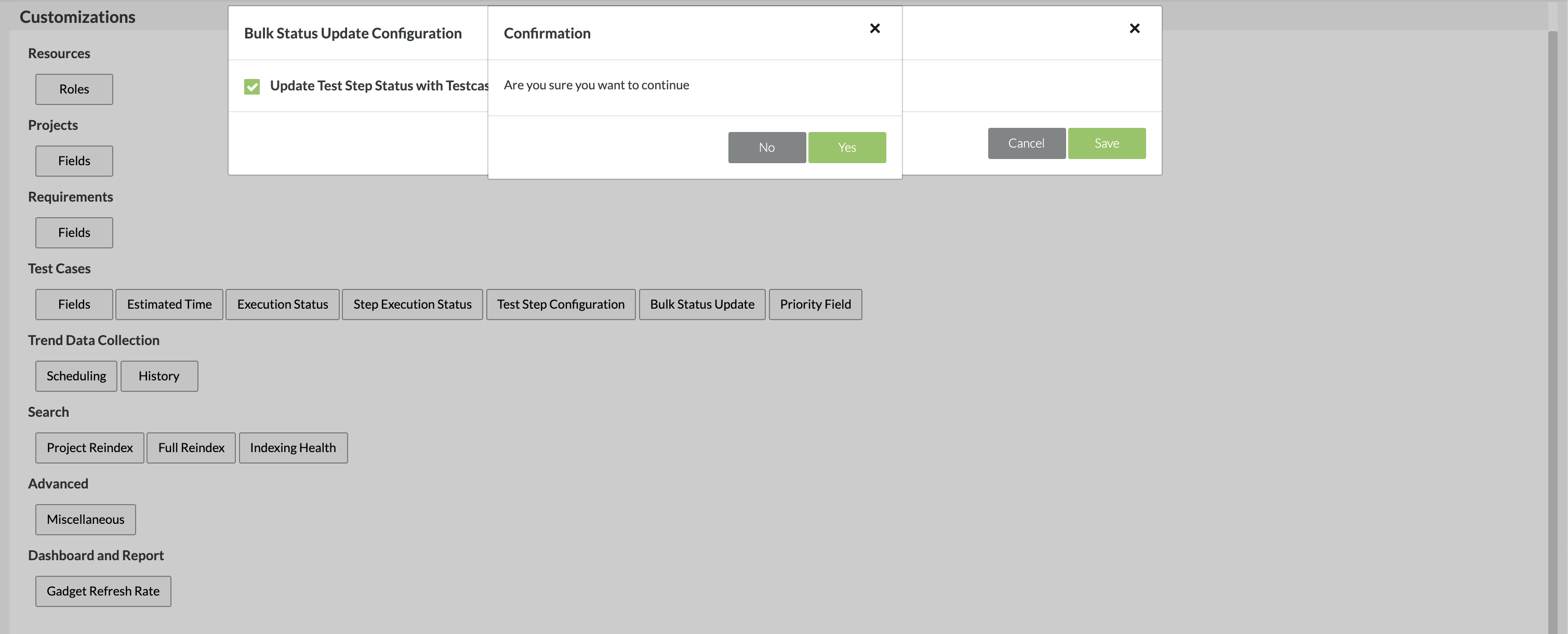1568x634 pixels.
Task: Open Trend Data History
Action: coord(159,376)
